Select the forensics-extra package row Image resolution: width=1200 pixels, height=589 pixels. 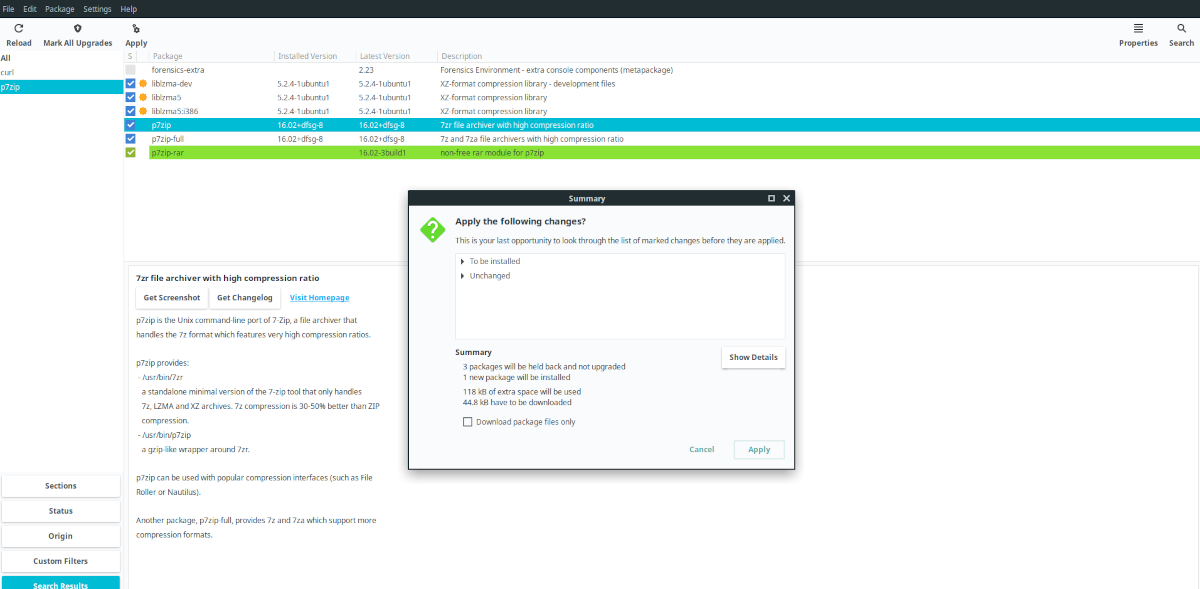[x=661, y=70]
